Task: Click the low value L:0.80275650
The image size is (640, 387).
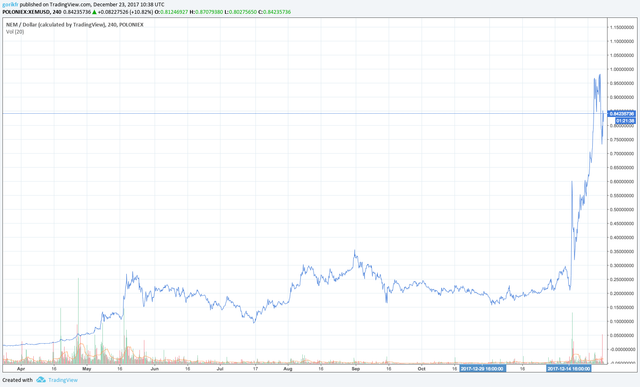Action: (240, 12)
